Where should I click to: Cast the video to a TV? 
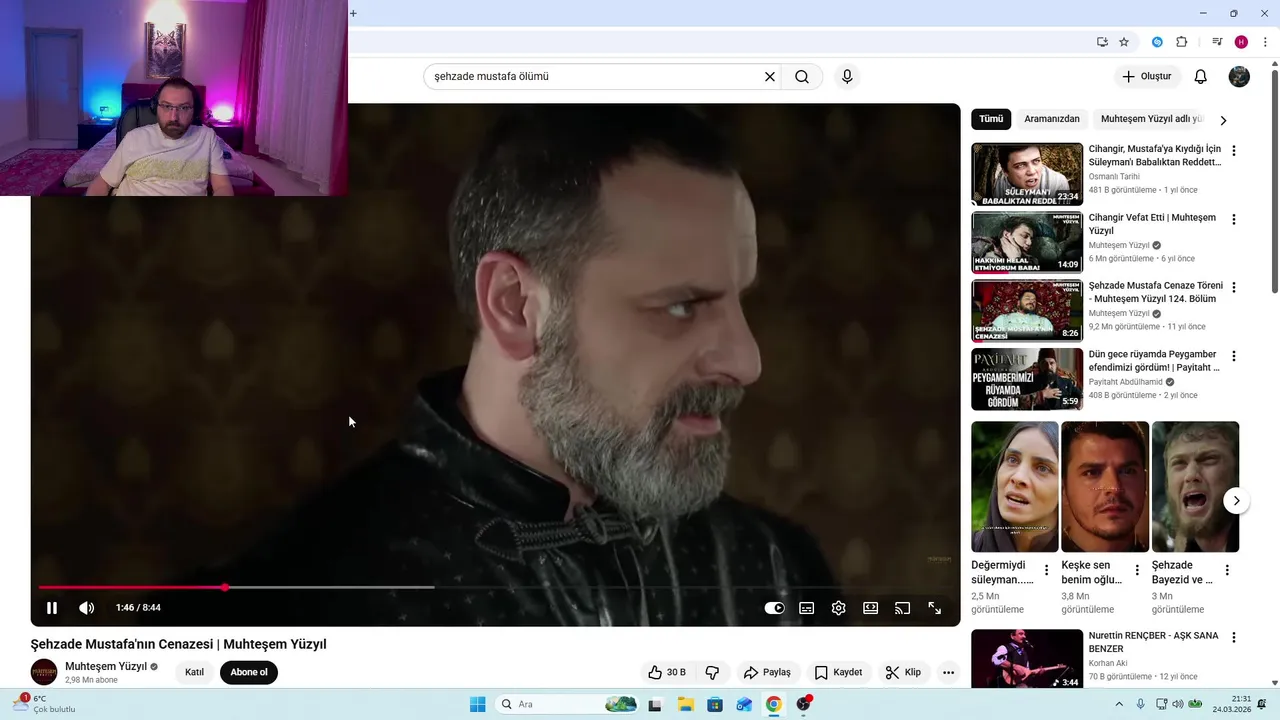(x=902, y=607)
